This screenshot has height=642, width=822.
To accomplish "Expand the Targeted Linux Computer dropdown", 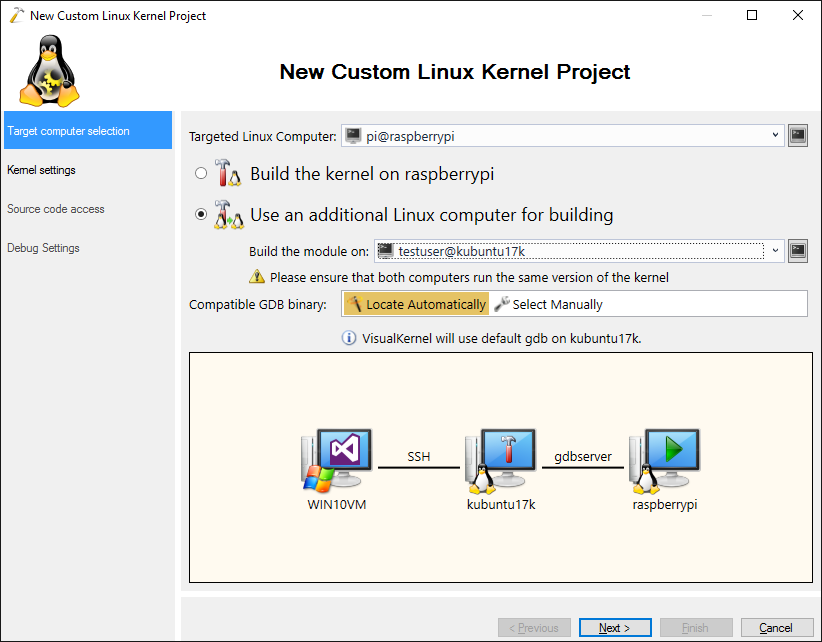I will (775, 136).
